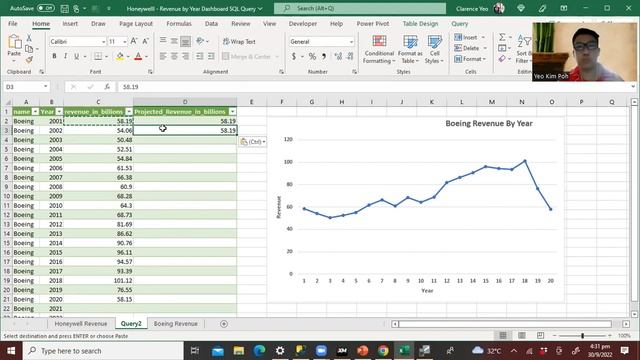Open Chrome from the taskbar
This screenshot has height=360, width=640.
383,351
